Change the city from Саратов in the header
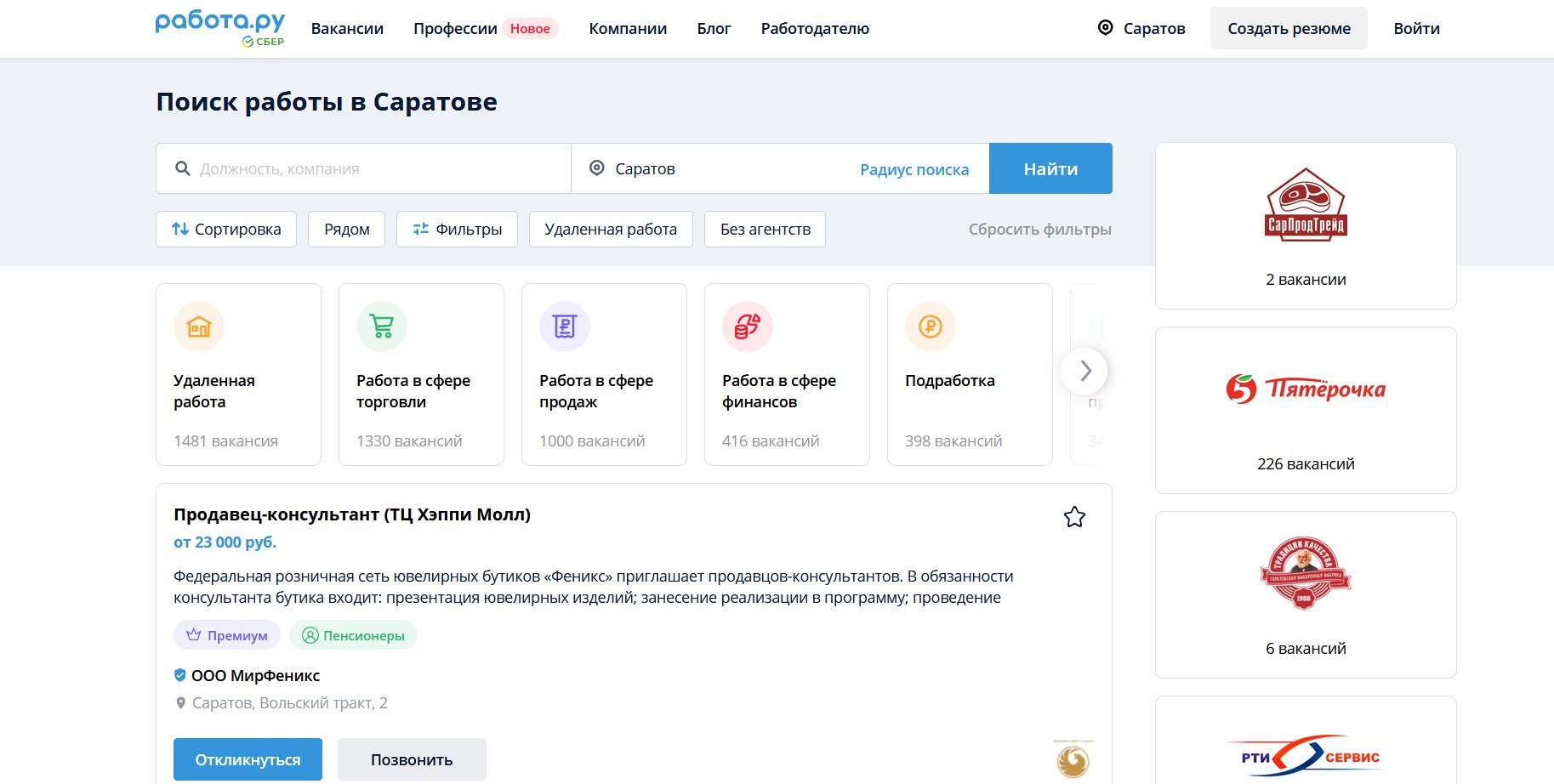 pos(1154,28)
